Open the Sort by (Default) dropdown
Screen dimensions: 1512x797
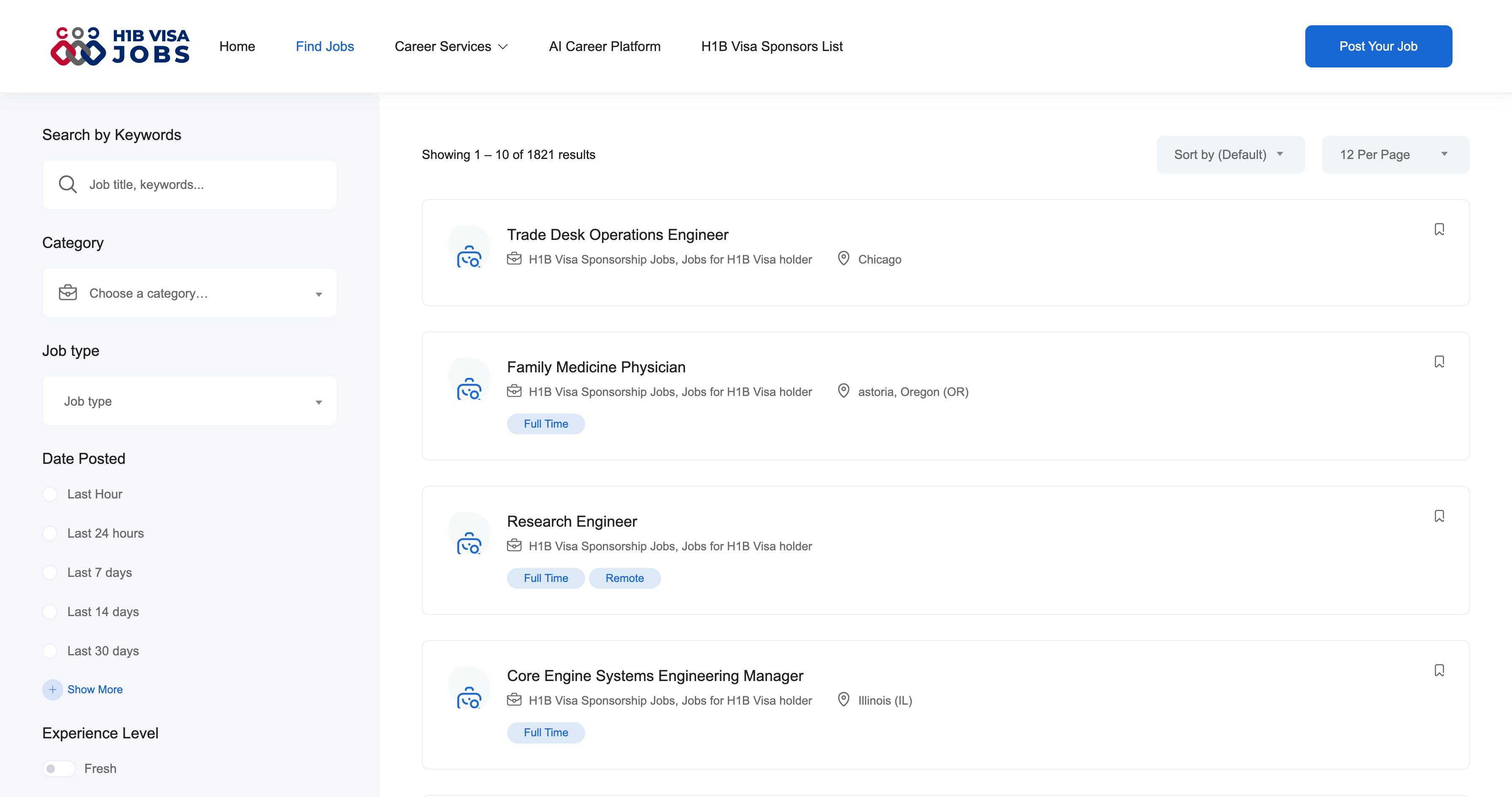(x=1230, y=155)
